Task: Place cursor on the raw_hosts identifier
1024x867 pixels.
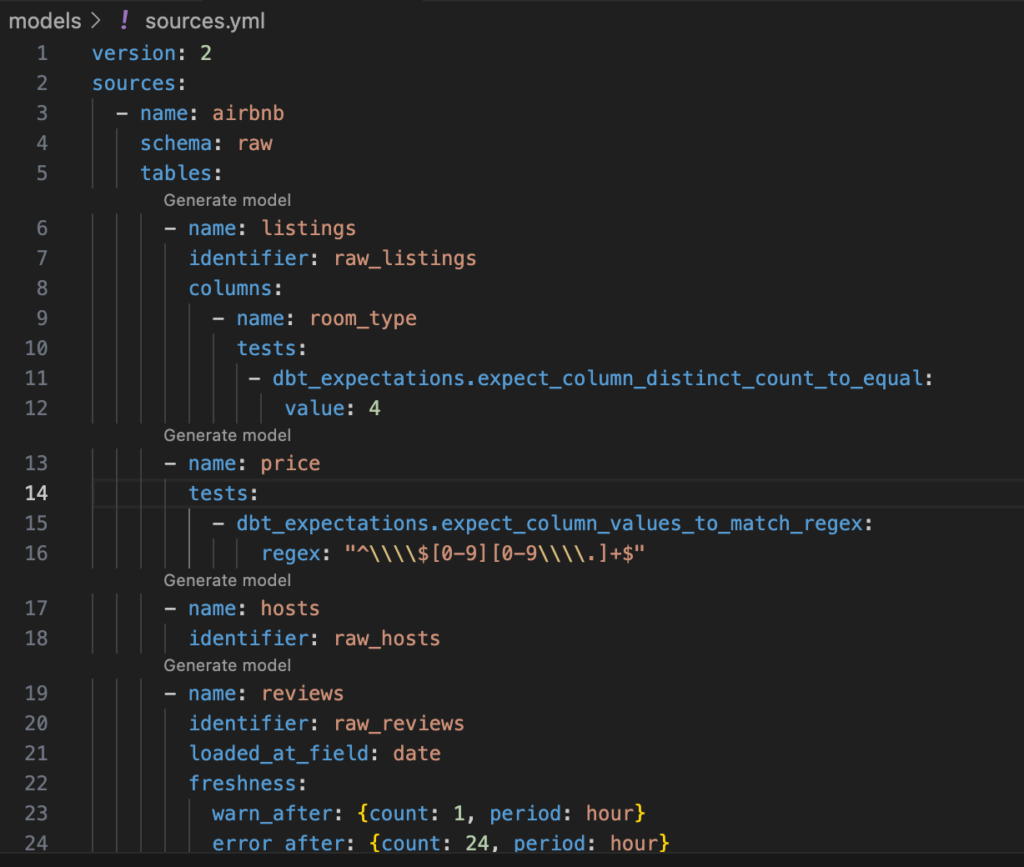Action: 387,638
